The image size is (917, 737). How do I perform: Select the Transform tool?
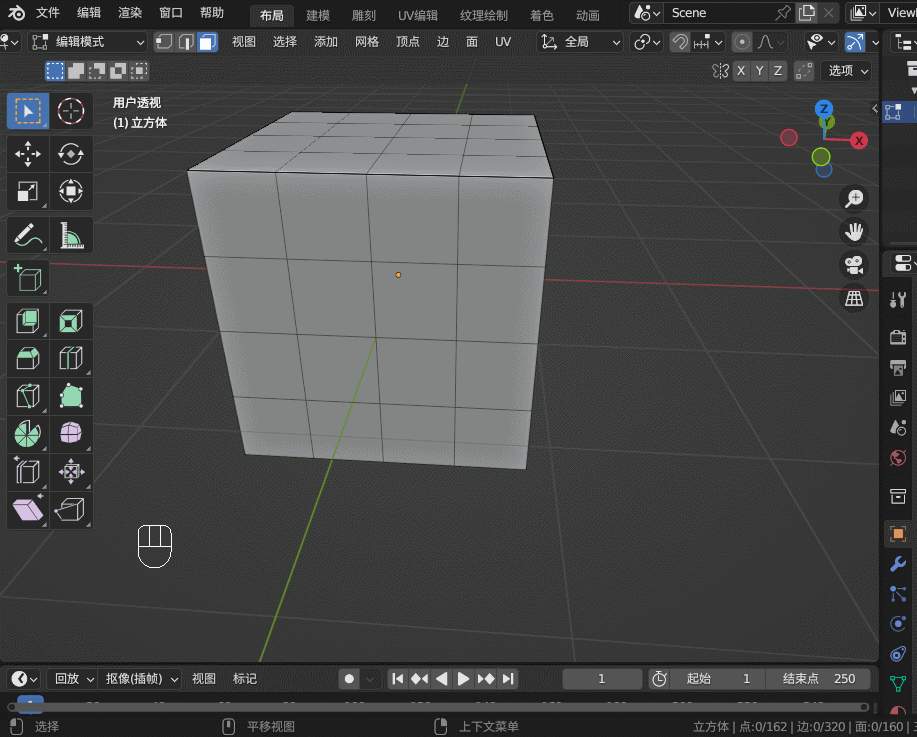tap(71, 191)
